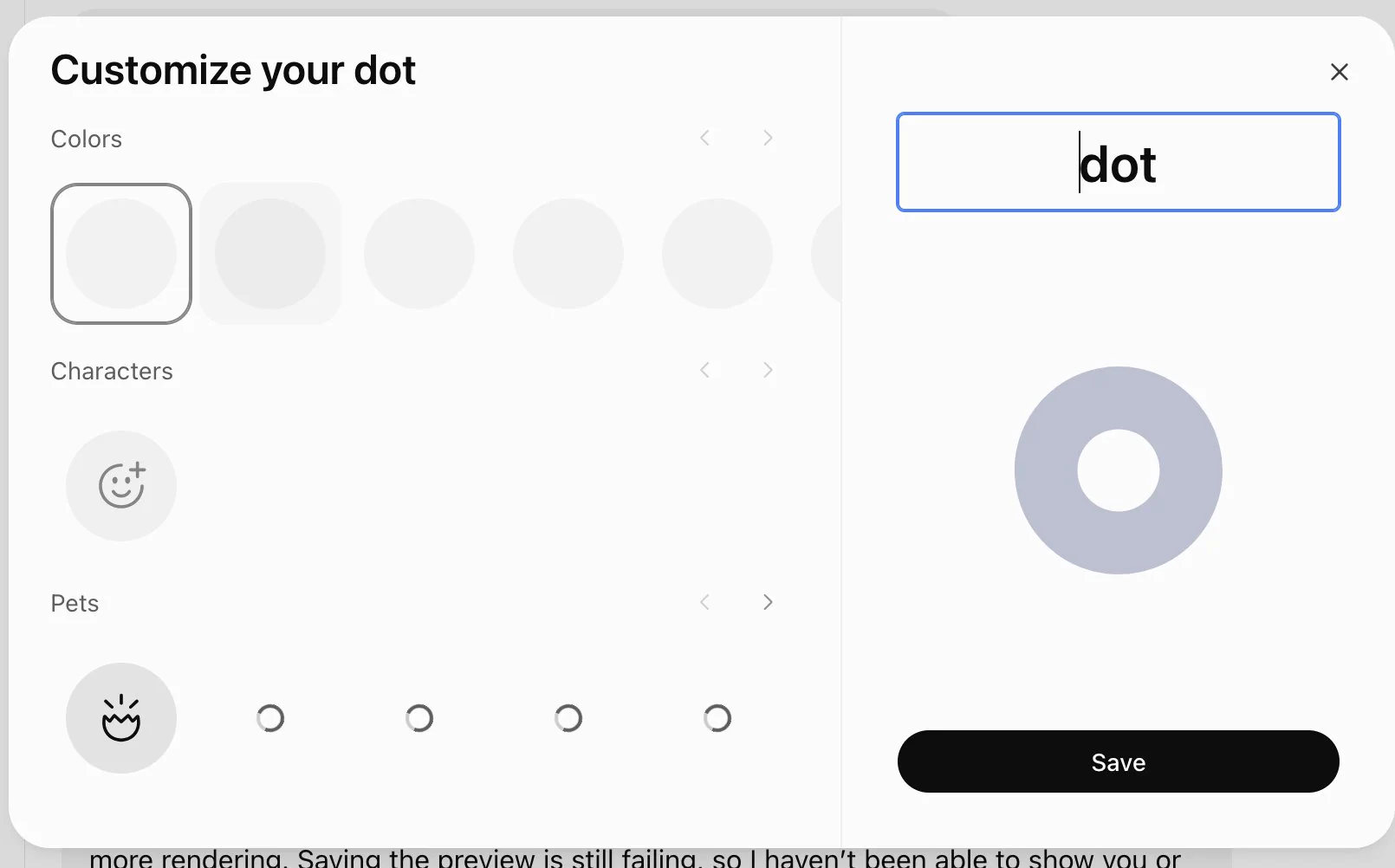
Task: Select the last loading pet slot
Action: [x=717, y=718]
